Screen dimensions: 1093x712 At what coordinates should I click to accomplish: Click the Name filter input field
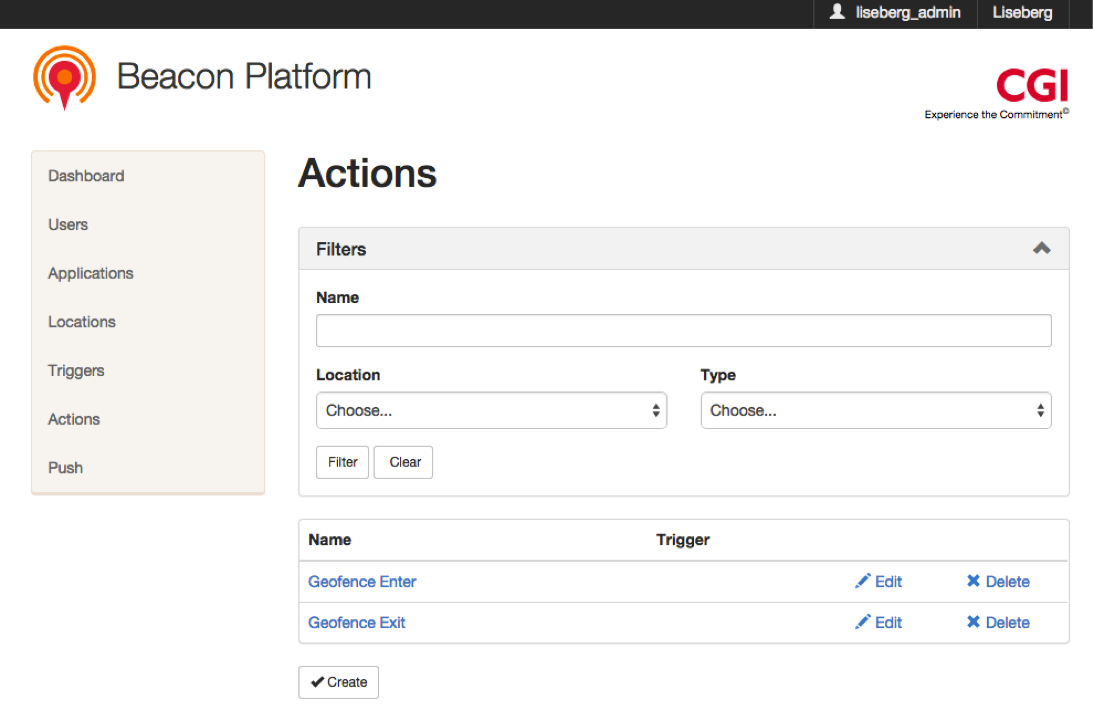pos(684,331)
